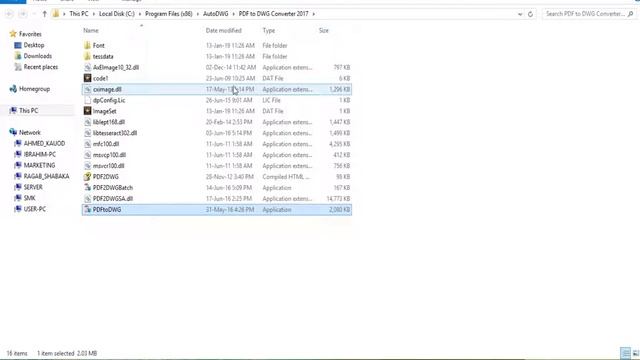Image resolution: width=640 pixels, height=360 pixels.
Task: Click the Recent places icon
Action: (18, 67)
